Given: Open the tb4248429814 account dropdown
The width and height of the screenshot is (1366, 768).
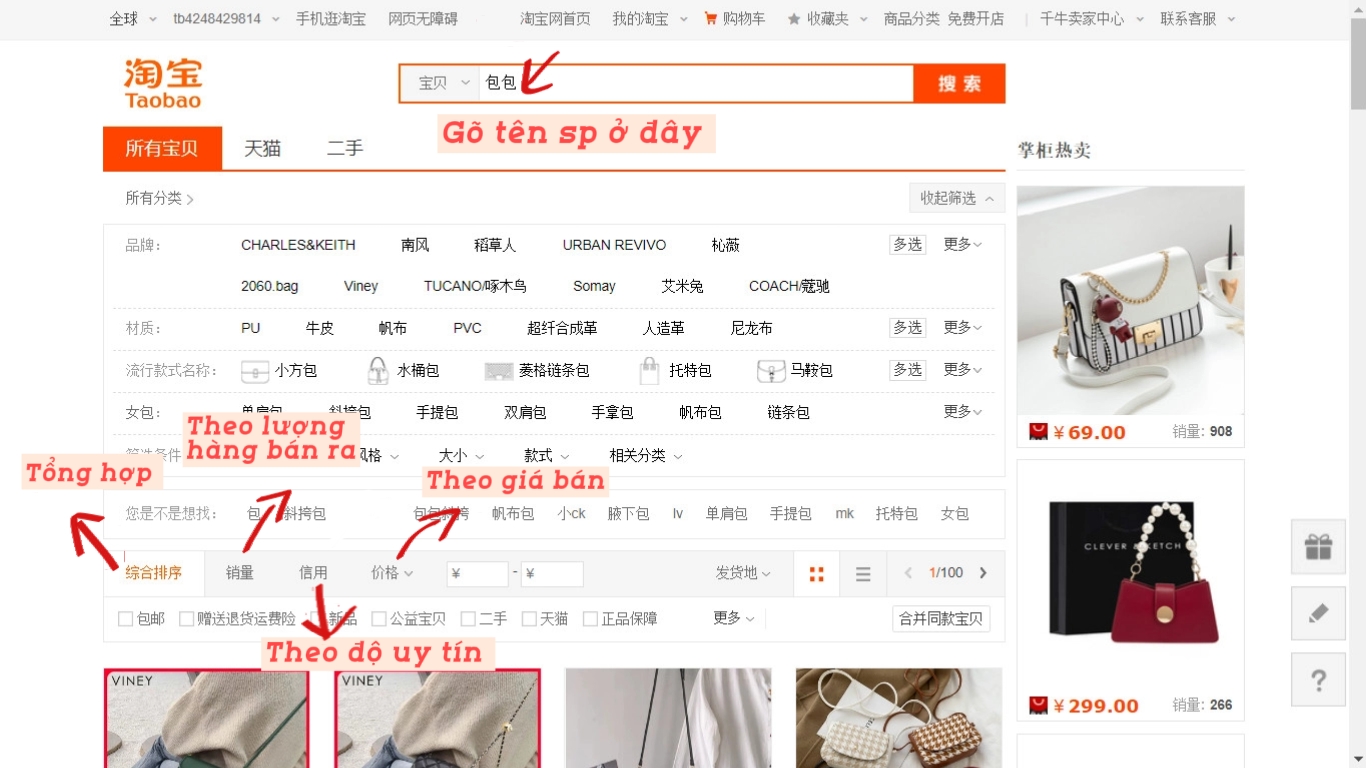Looking at the screenshot, I should point(226,18).
